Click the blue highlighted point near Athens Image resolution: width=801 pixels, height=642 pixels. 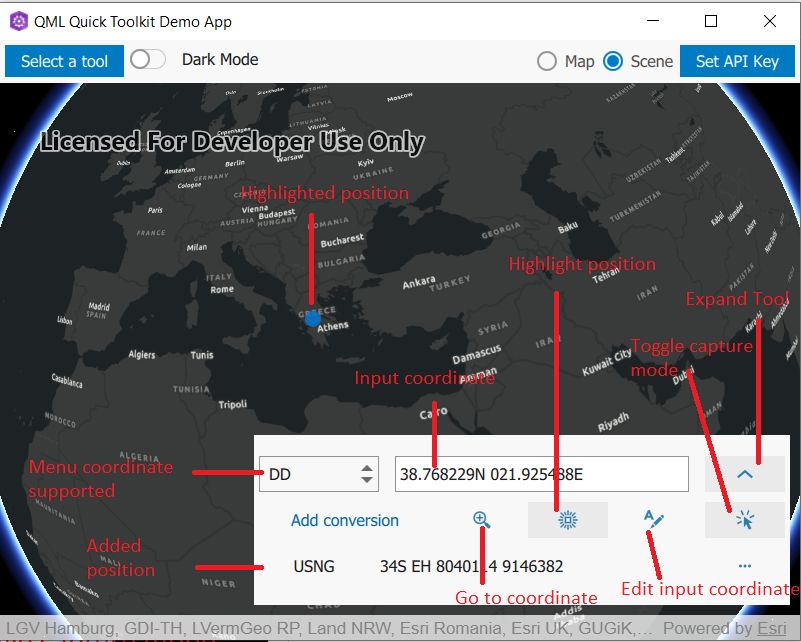coord(312,319)
